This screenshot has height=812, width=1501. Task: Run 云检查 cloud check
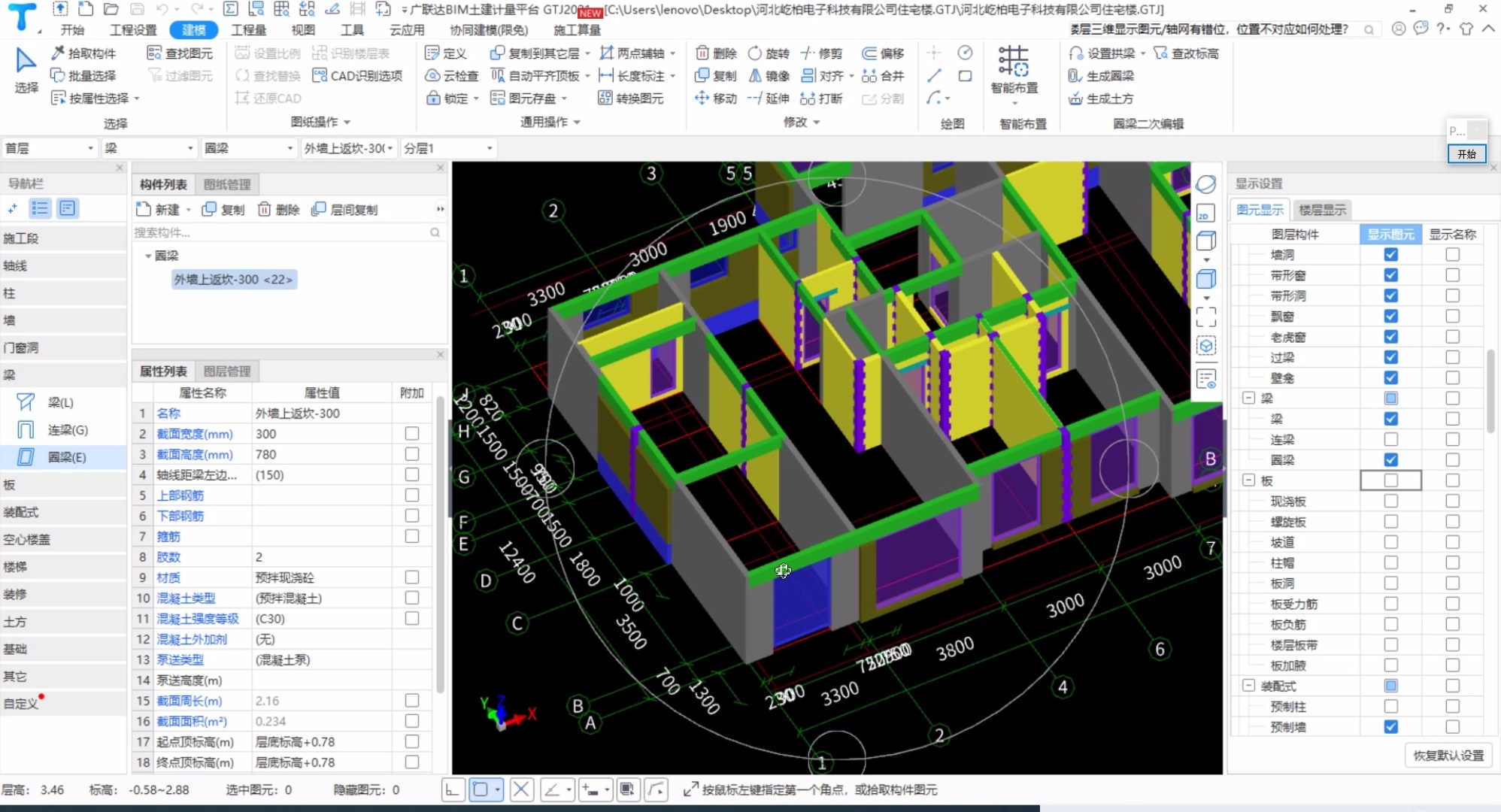point(451,75)
